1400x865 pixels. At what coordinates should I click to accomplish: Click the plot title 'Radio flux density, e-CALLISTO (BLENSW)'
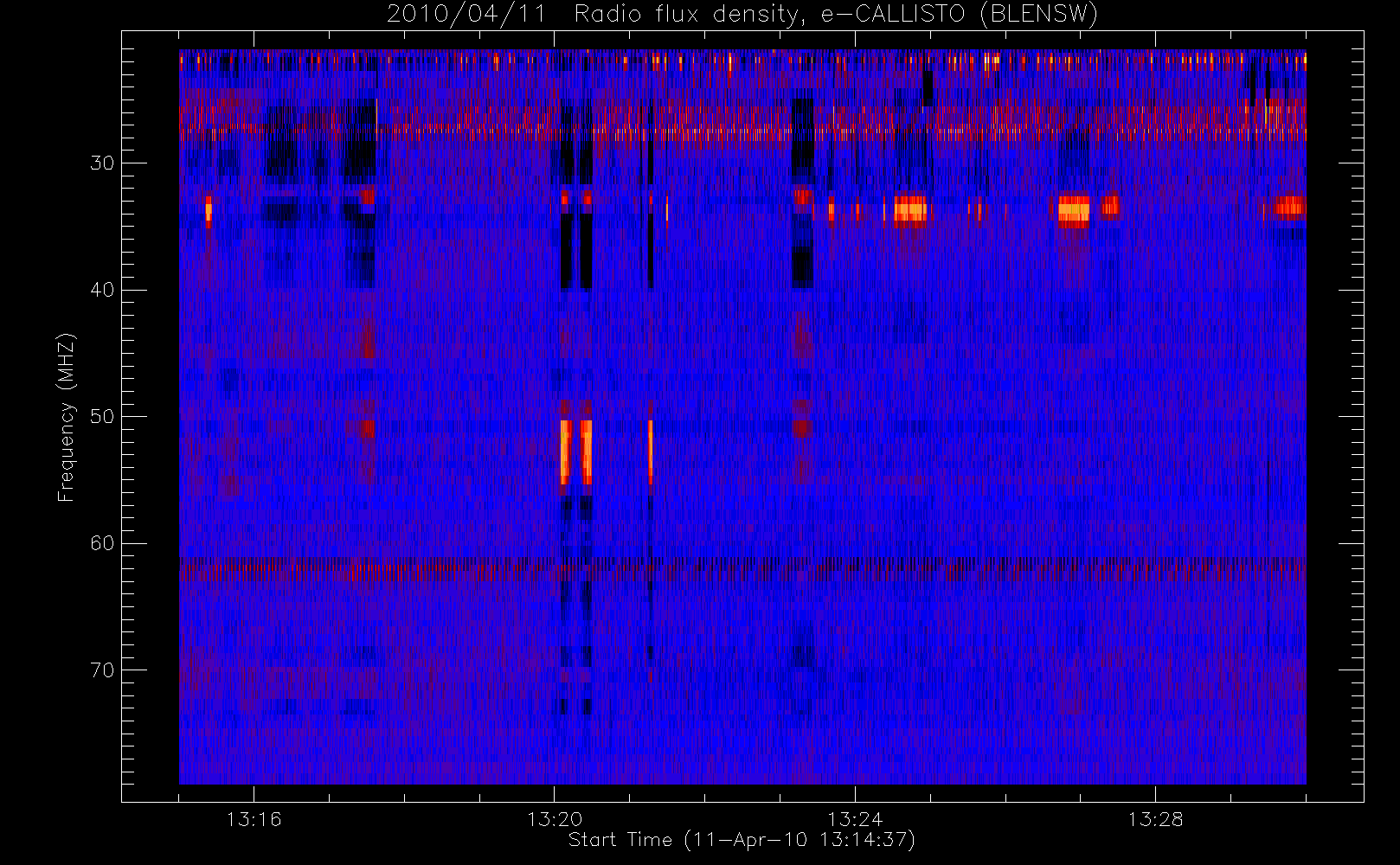click(x=836, y=15)
